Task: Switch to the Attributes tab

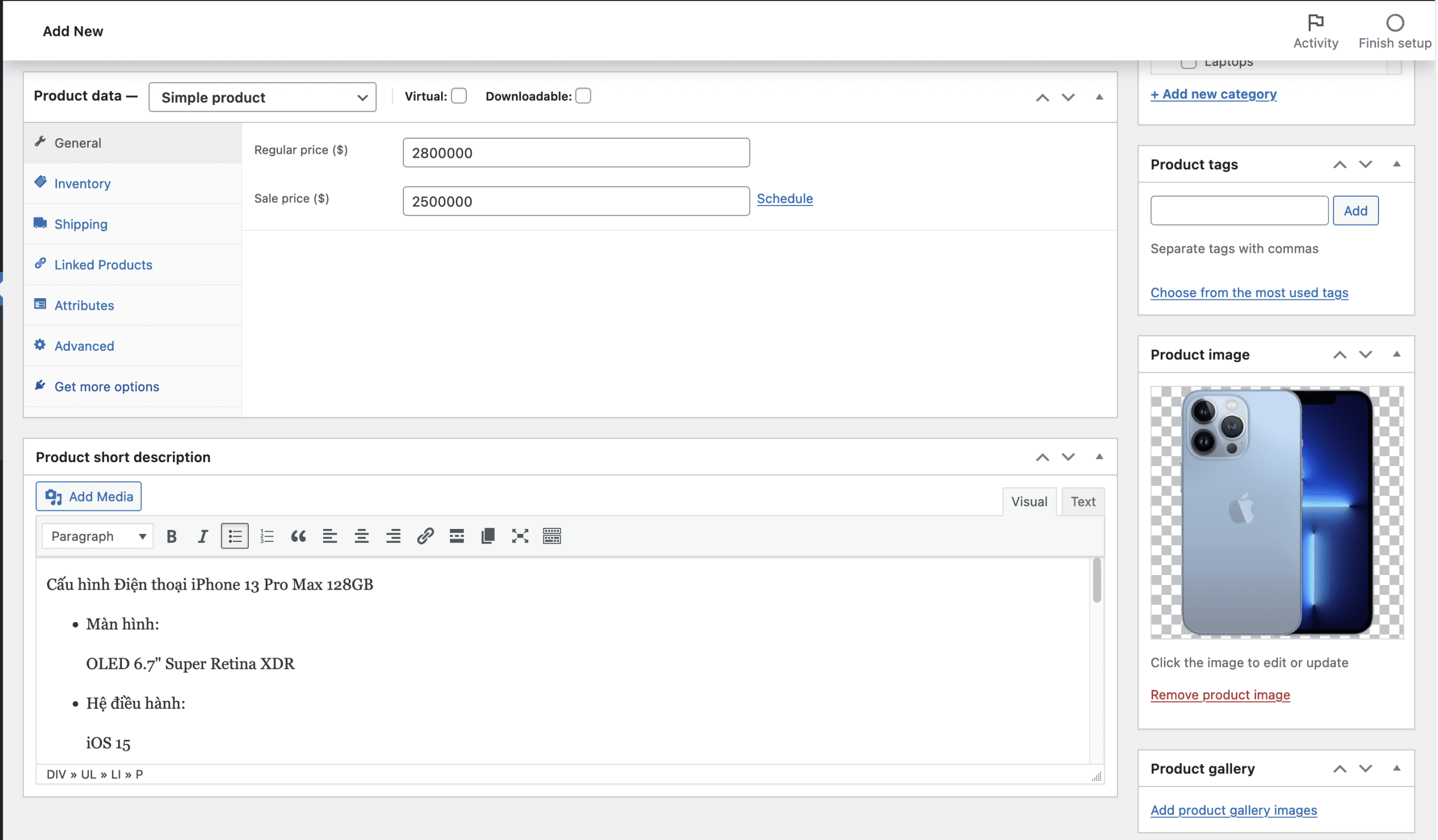Action: coord(133,305)
